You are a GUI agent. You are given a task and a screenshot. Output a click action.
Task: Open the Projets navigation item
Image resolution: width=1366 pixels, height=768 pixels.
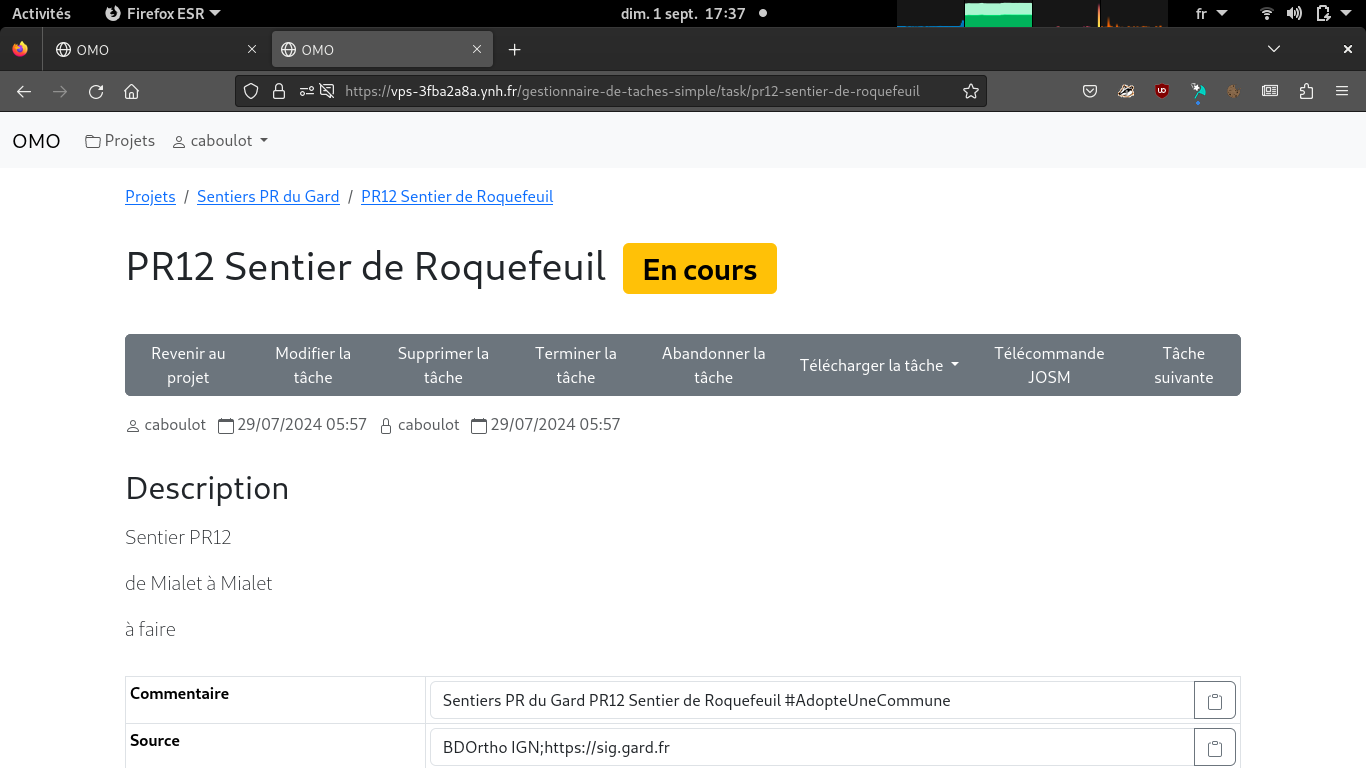click(x=120, y=141)
